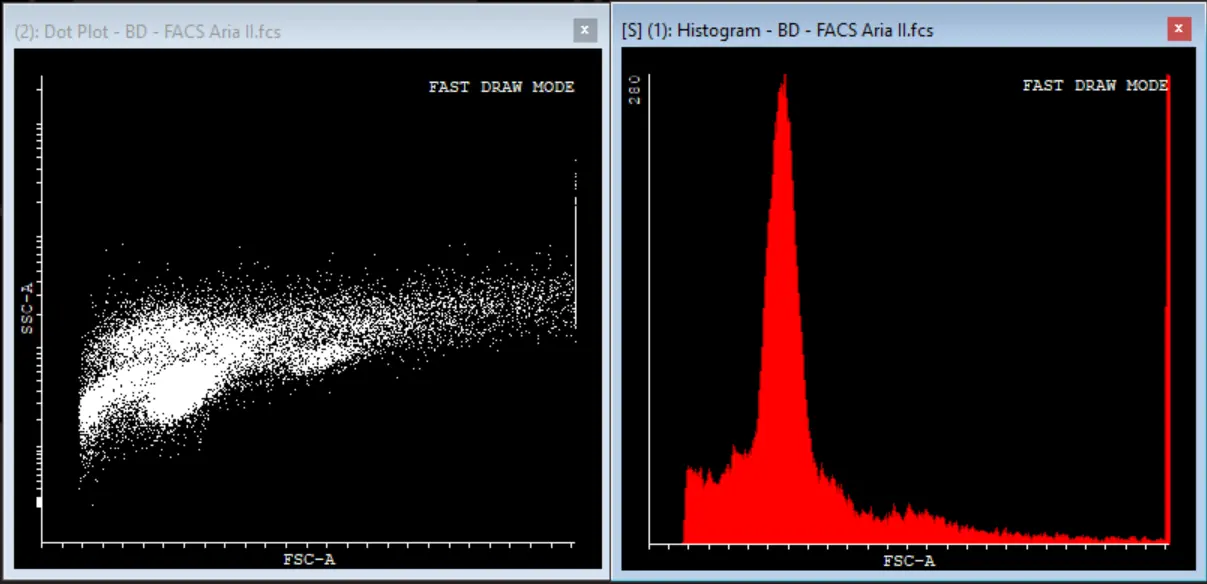Close the Dot Plot window
Screen dimensions: 1207x584
coord(585,30)
